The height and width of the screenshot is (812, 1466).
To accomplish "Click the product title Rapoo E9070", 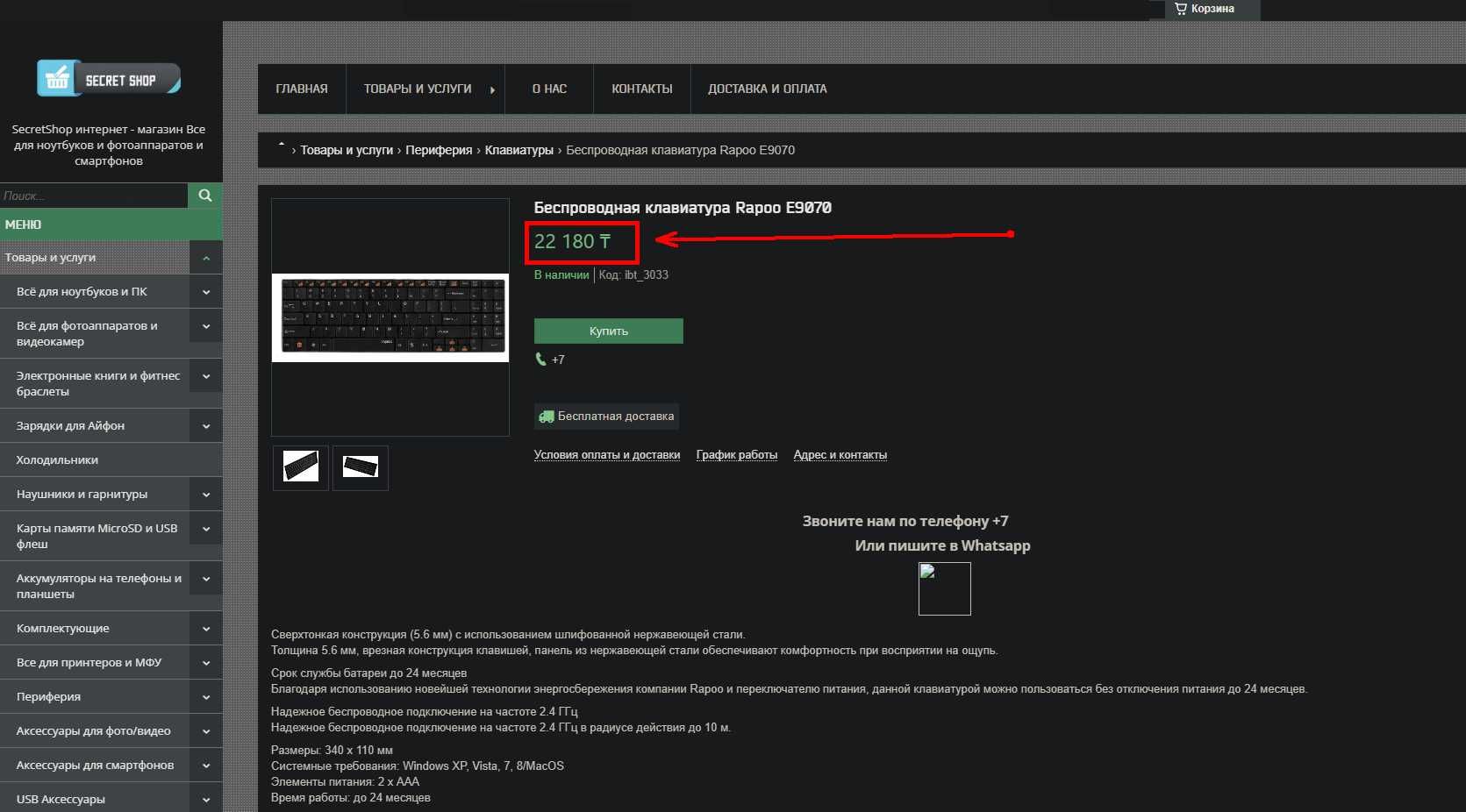I will (x=683, y=208).
